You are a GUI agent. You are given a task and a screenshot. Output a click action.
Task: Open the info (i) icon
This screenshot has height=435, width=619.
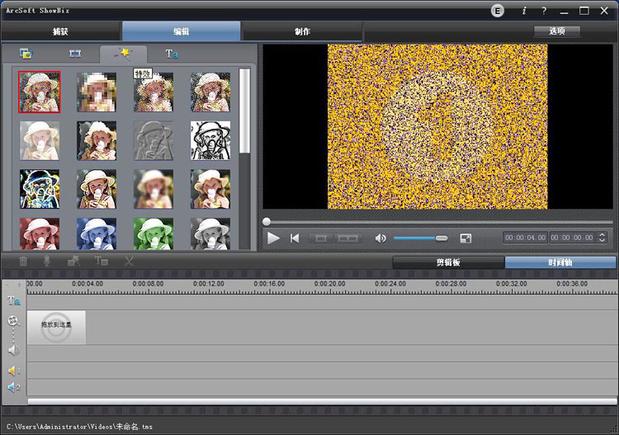tap(524, 11)
